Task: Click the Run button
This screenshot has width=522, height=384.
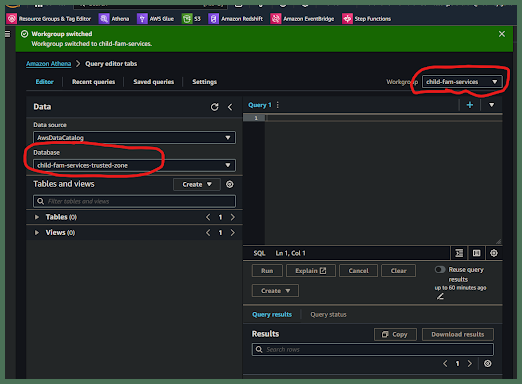Action: click(x=267, y=271)
